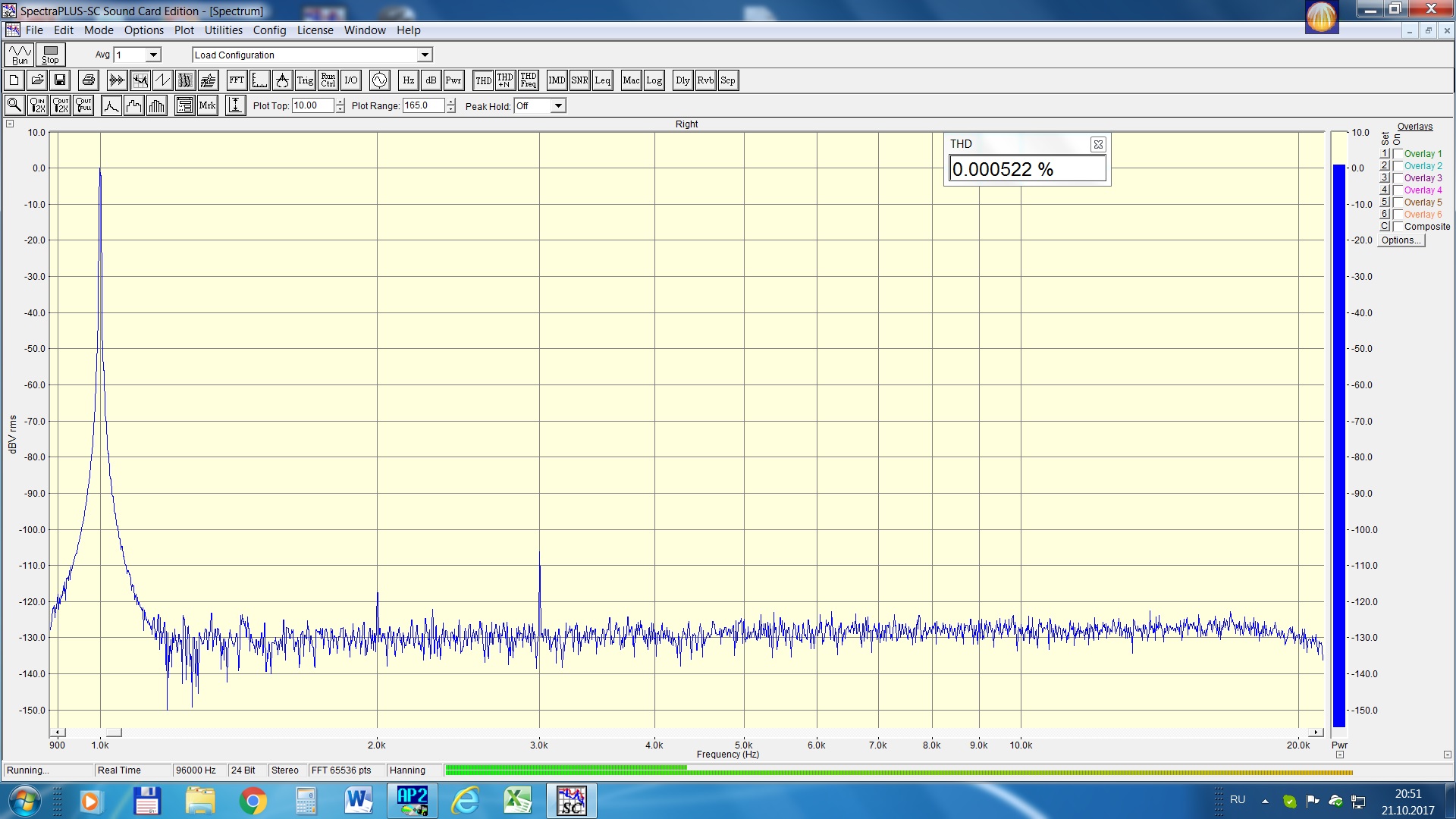Viewport: 1456px width, 819px height.
Task: Toggle the THD+N utility
Action: tap(505, 80)
